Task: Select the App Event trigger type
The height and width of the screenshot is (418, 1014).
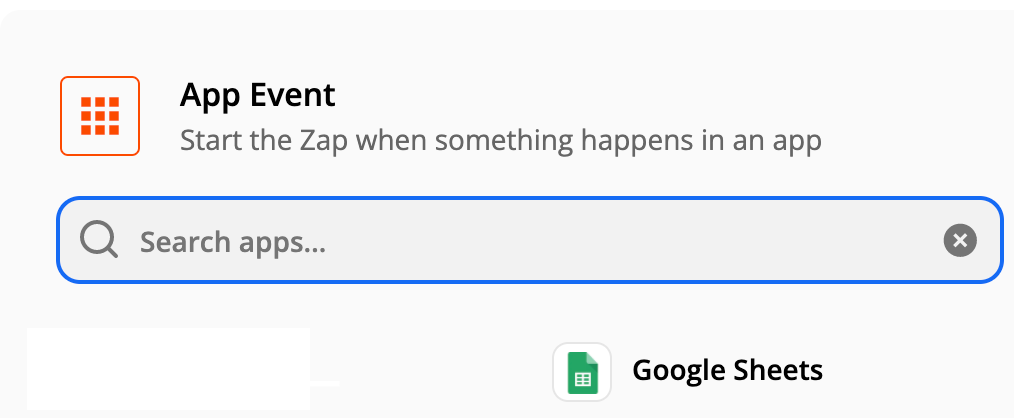Action: [258, 96]
